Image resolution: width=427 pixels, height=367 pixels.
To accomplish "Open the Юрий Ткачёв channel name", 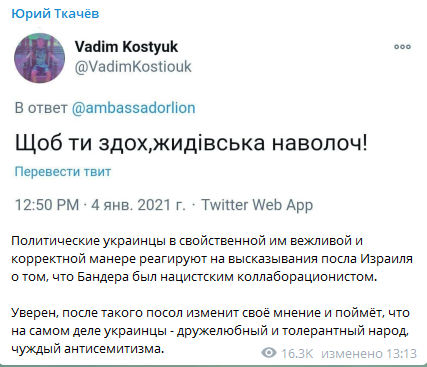I will coord(55,14).
